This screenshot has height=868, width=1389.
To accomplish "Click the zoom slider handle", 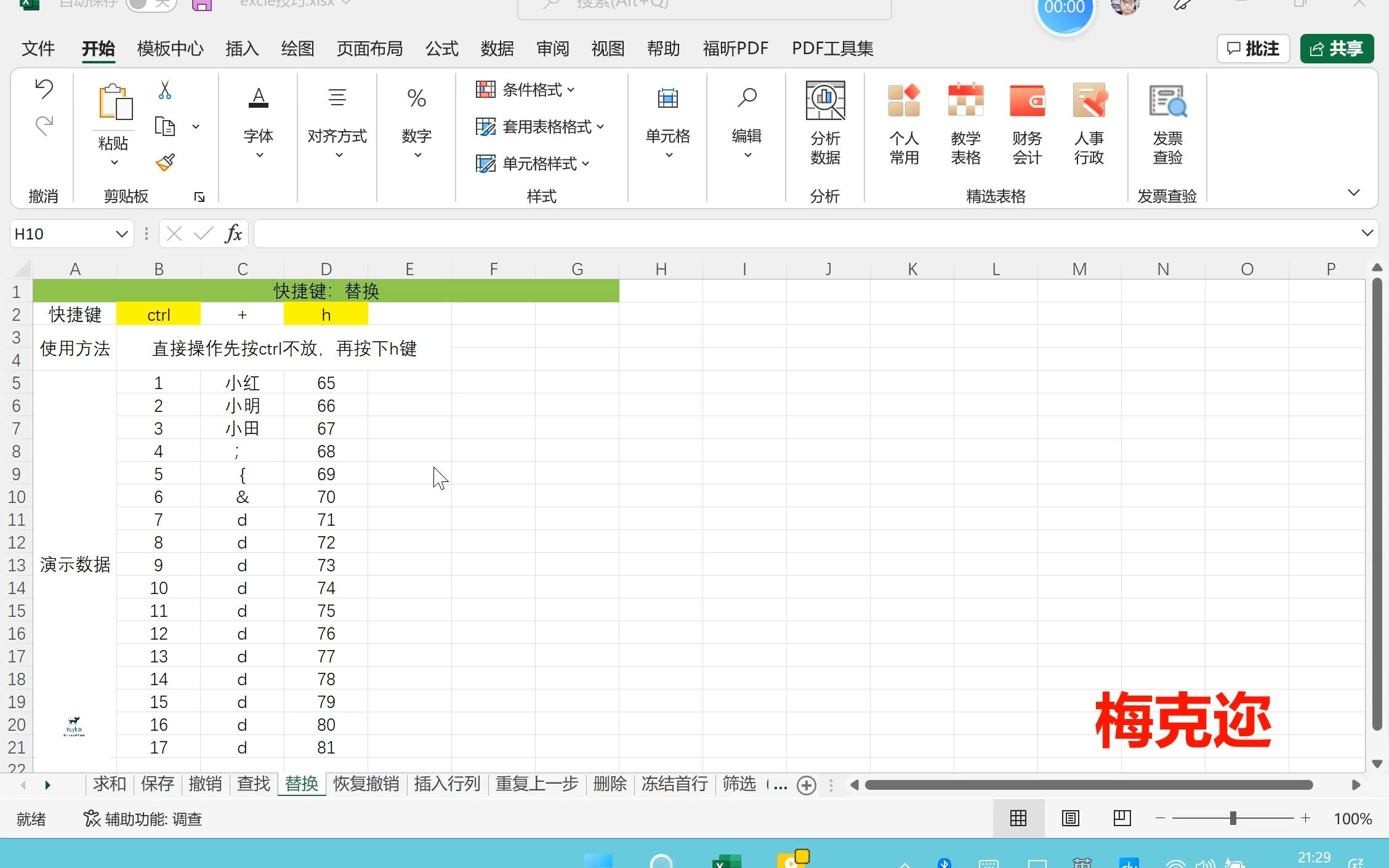I will (1233, 818).
